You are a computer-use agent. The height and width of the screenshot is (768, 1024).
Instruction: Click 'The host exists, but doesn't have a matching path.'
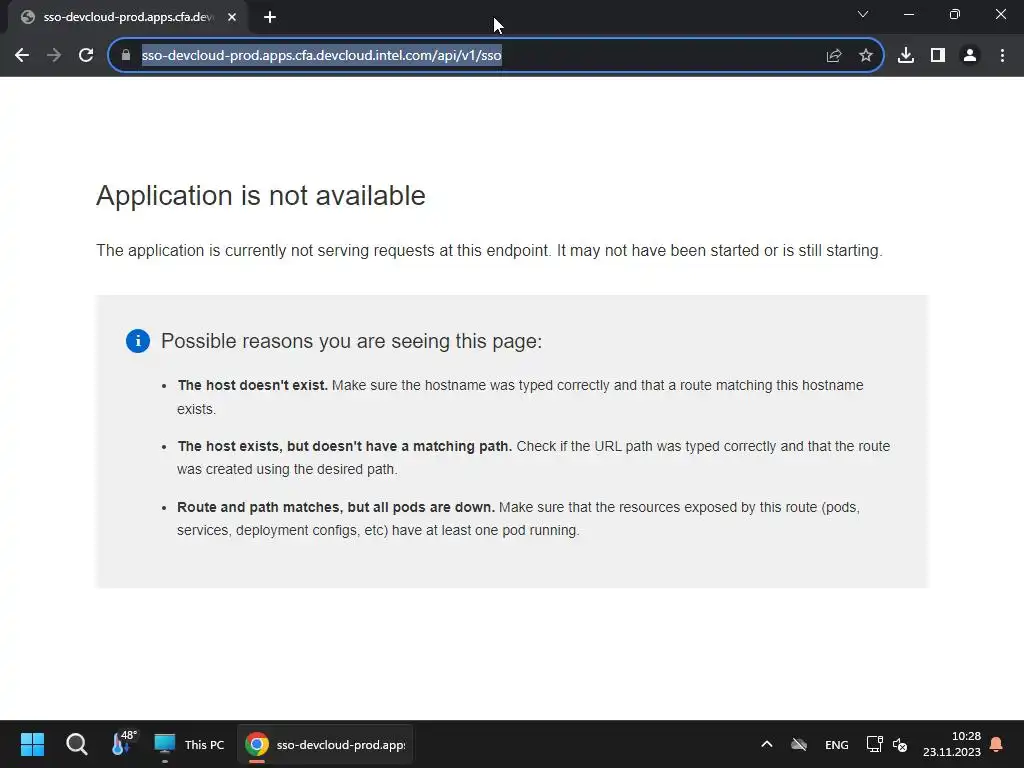point(345,446)
